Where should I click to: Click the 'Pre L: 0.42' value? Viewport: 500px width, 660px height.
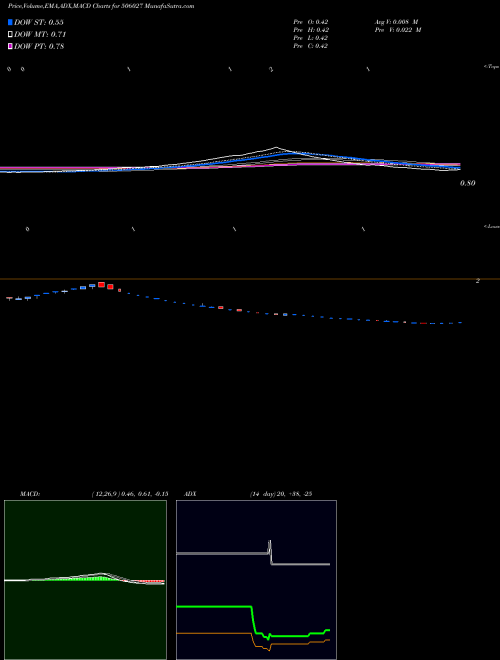[311, 38]
